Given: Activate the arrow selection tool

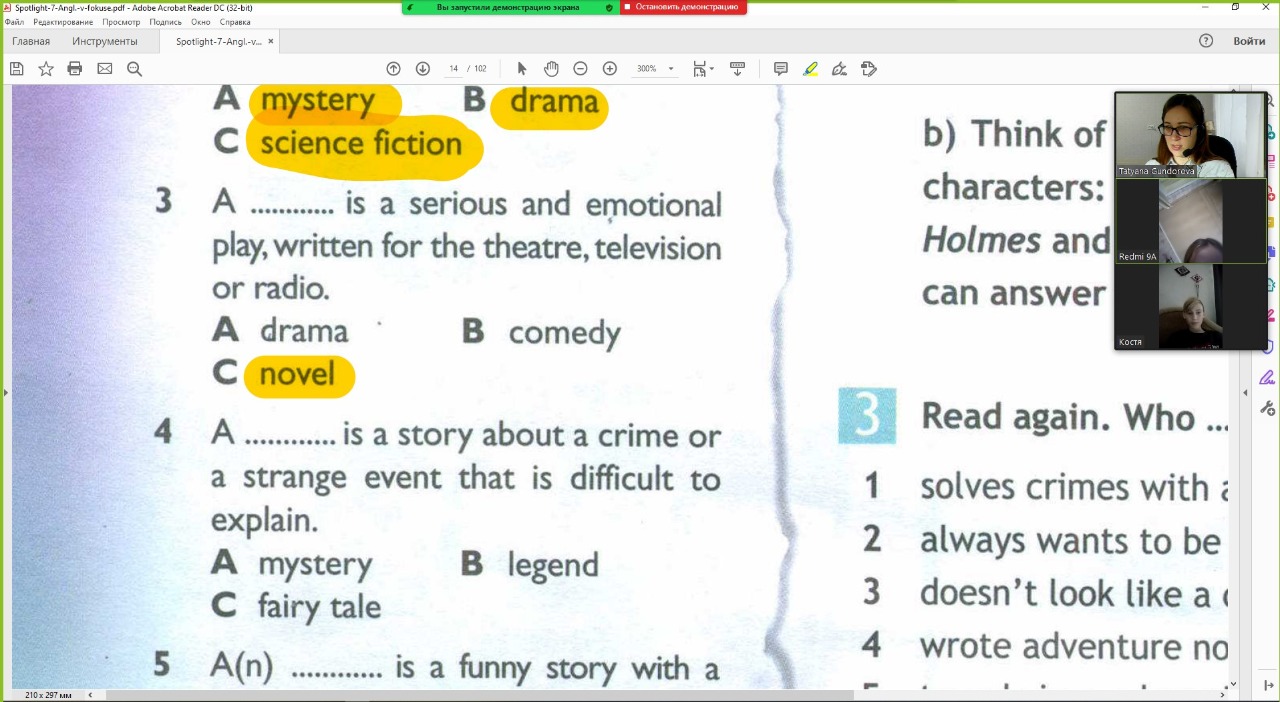Looking at the screenshot, I should (x=521, y=69).
